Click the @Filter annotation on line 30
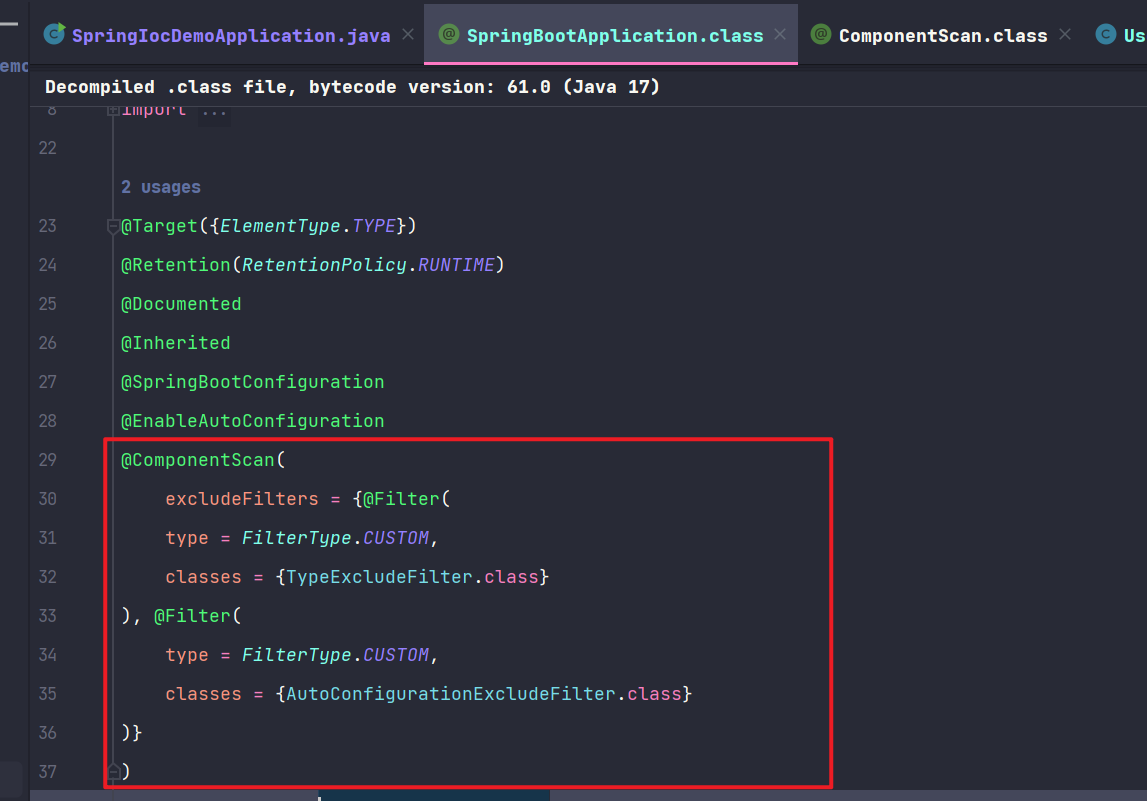Image resolution: width=1147 pixels, height=801 pixels. (x=401, y=499)
